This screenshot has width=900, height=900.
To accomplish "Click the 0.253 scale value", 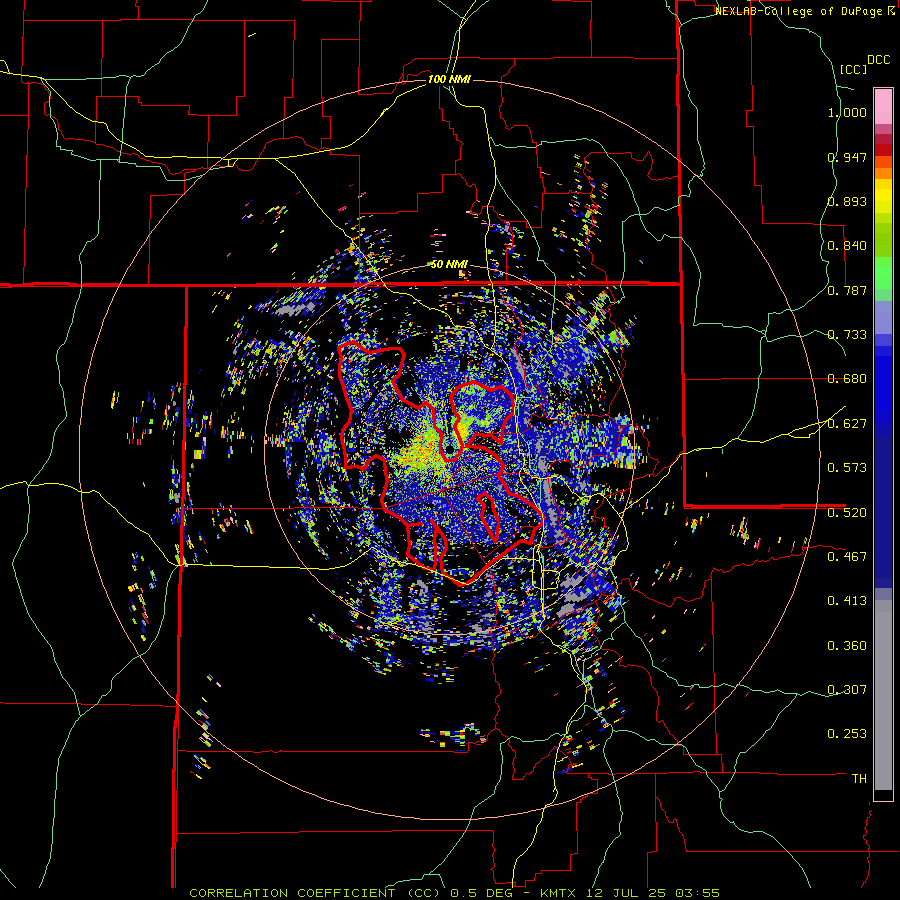I will (847, 734).
